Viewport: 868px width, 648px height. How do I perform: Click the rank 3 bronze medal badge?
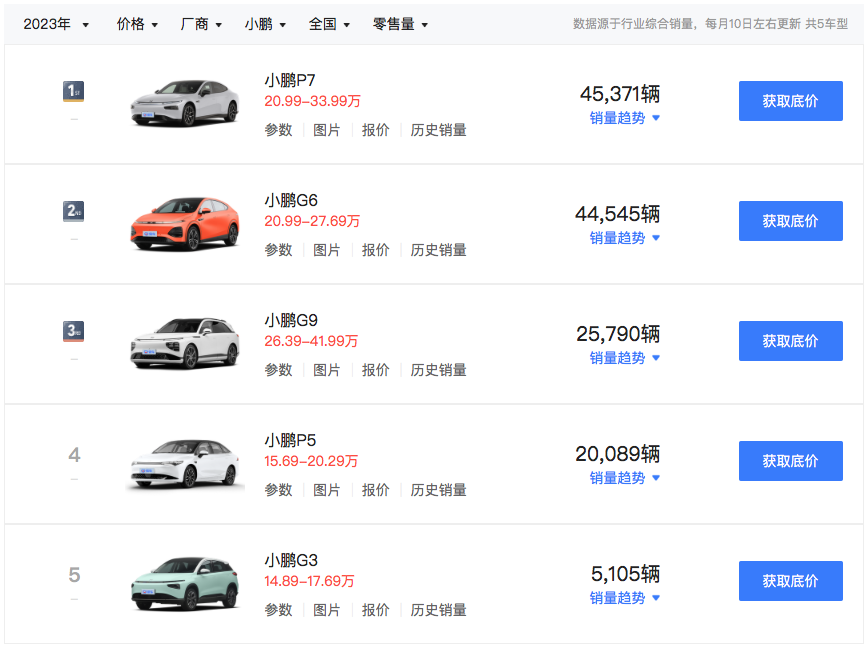pos(74,331)
